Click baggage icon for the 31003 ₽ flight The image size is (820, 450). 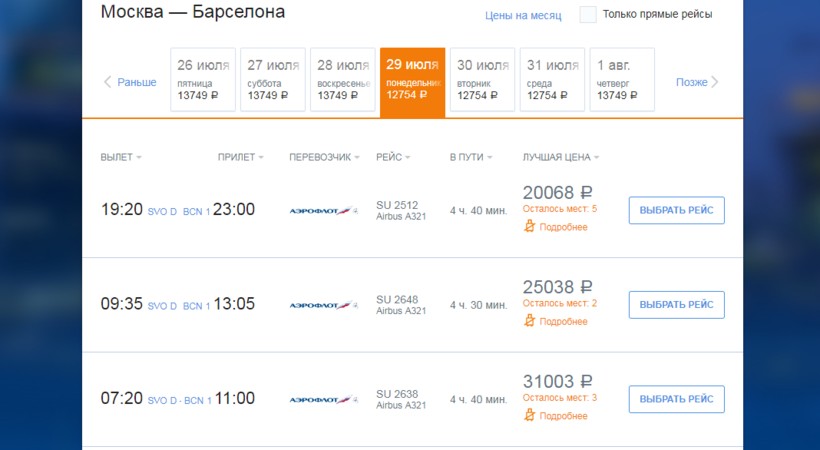[x=530, y=415]
